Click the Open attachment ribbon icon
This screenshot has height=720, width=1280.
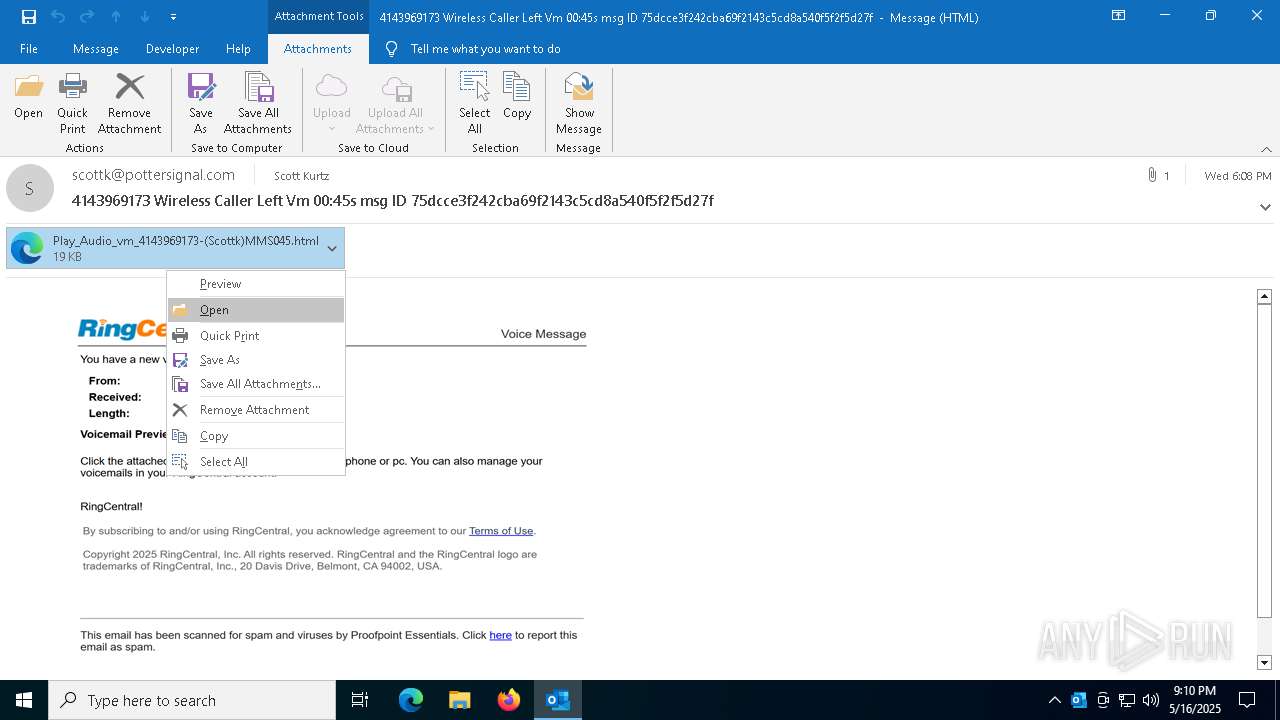(x=28, y=96)
